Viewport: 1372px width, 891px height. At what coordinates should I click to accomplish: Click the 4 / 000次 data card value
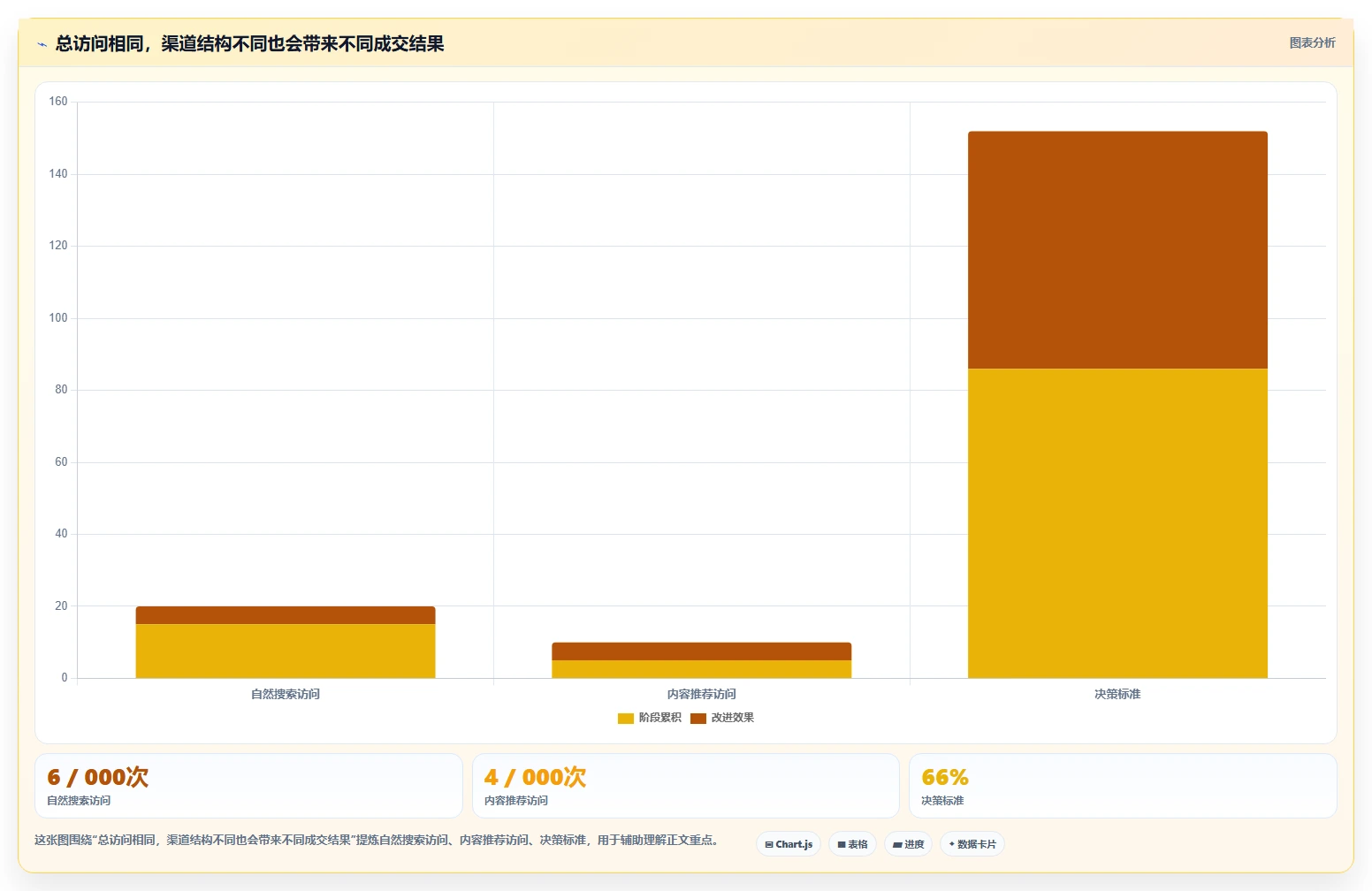tap(536, 777)
